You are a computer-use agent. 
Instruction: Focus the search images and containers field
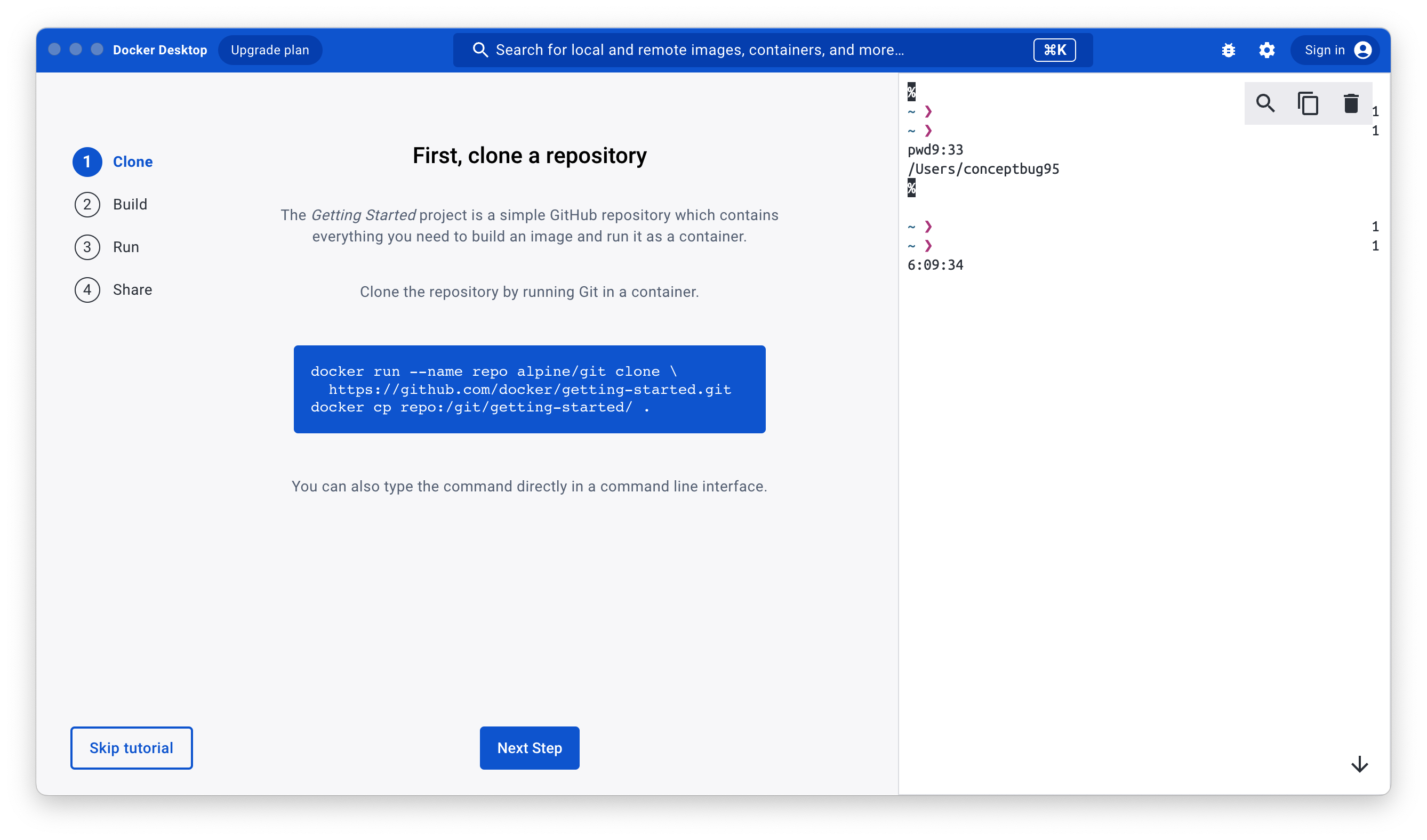pos(736,51)
